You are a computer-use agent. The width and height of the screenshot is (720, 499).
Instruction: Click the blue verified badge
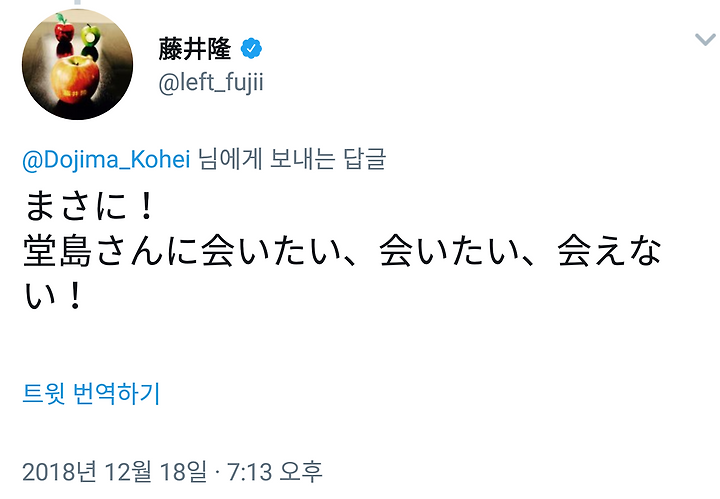pyautogui.click(x=251, y=48)
